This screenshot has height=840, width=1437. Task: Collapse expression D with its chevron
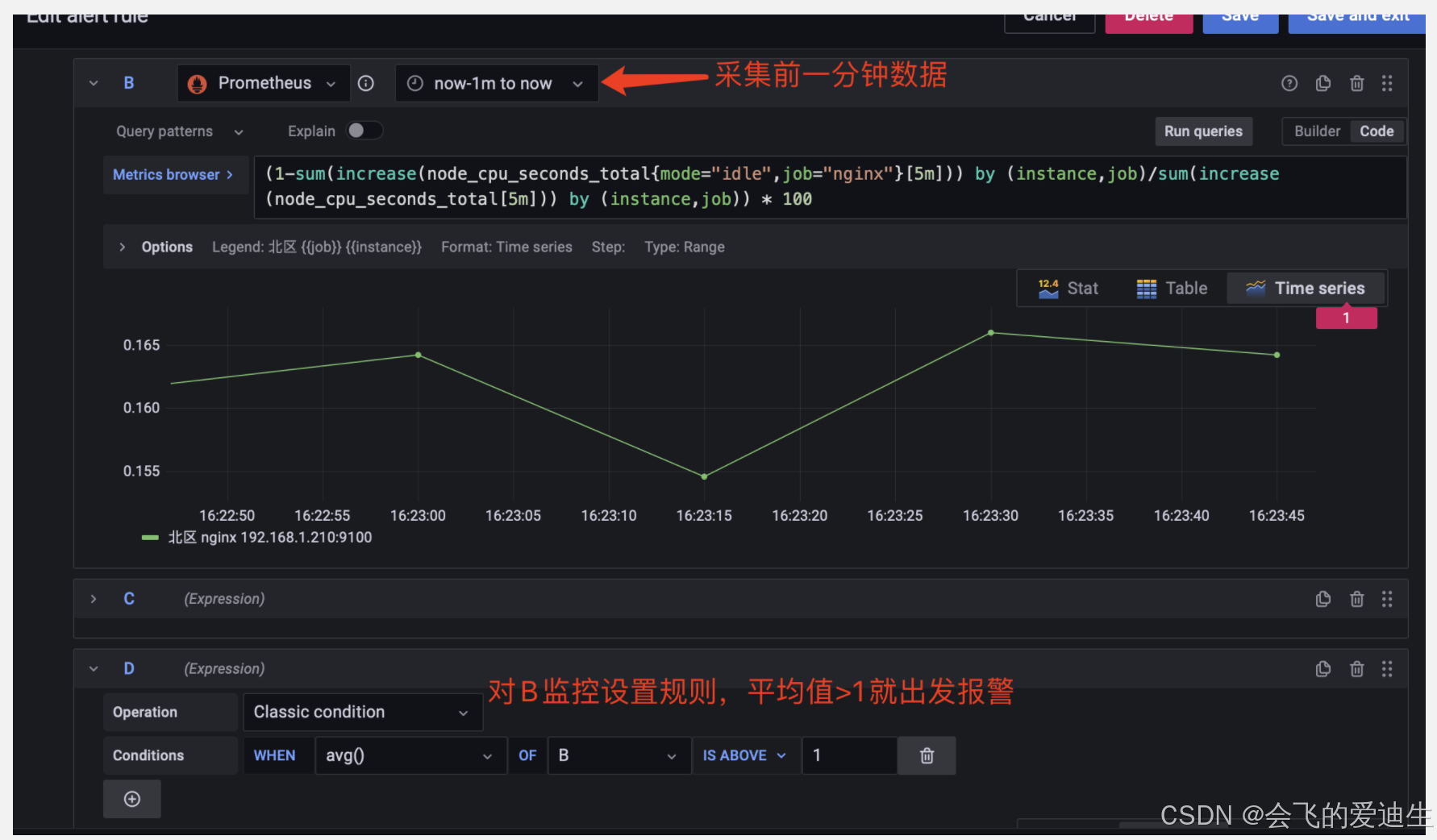94,668
